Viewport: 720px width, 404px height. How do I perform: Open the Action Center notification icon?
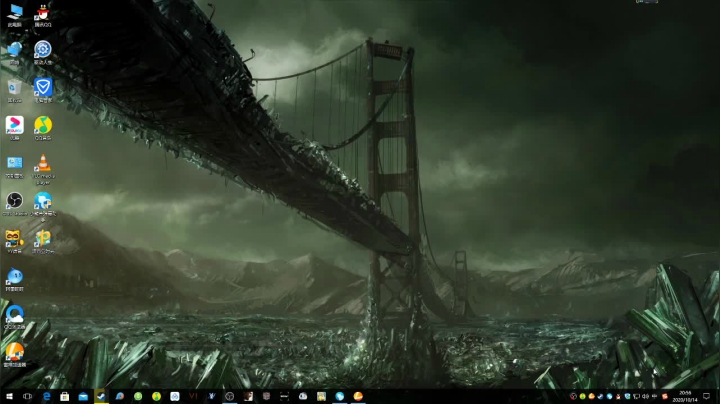(706, 396)
